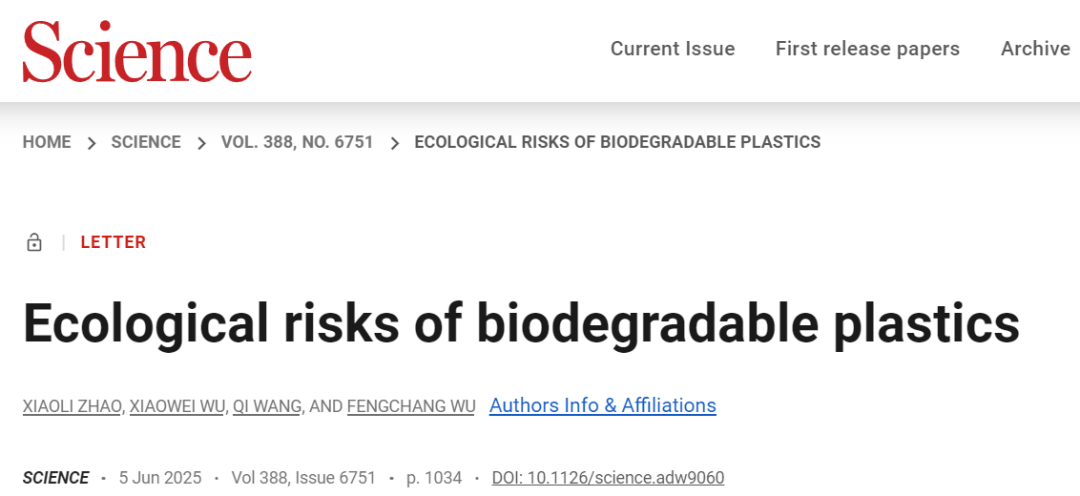Open First release papers page
This screenshot has width=1080, height=496.
coord(867,49)
